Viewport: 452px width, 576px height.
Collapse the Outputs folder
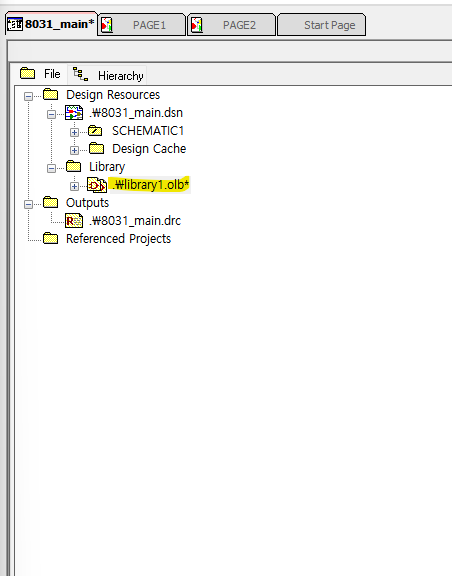[x=28, y=204]
